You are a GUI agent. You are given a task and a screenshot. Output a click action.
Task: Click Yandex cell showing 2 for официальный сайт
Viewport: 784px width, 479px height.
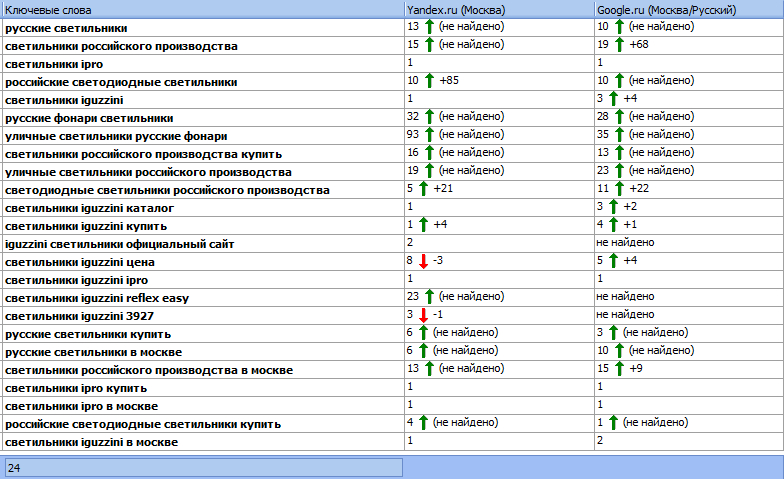tap(499, 244)
